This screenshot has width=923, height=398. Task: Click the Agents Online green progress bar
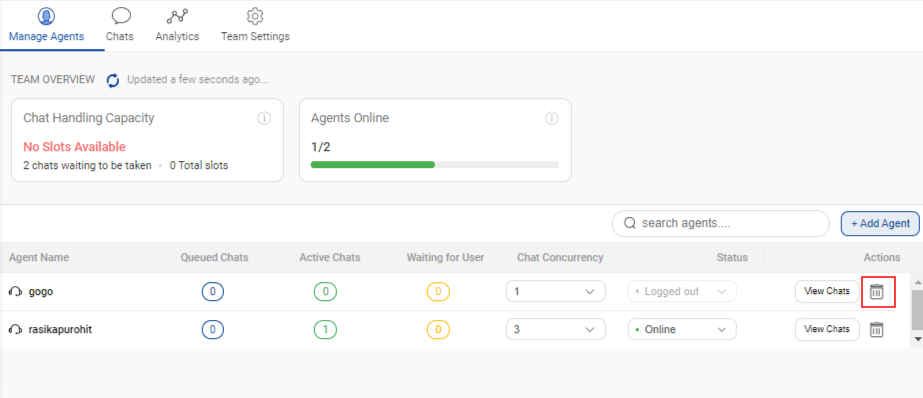(x=373, y=165)
